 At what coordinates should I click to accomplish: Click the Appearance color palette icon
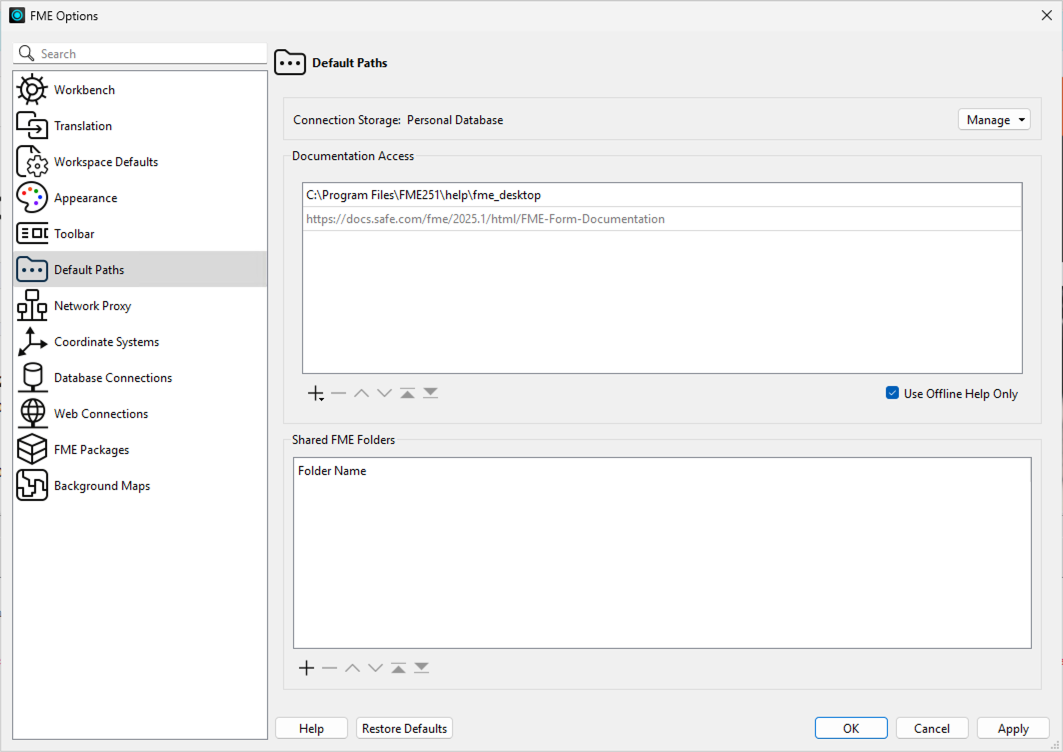[32, 197]
